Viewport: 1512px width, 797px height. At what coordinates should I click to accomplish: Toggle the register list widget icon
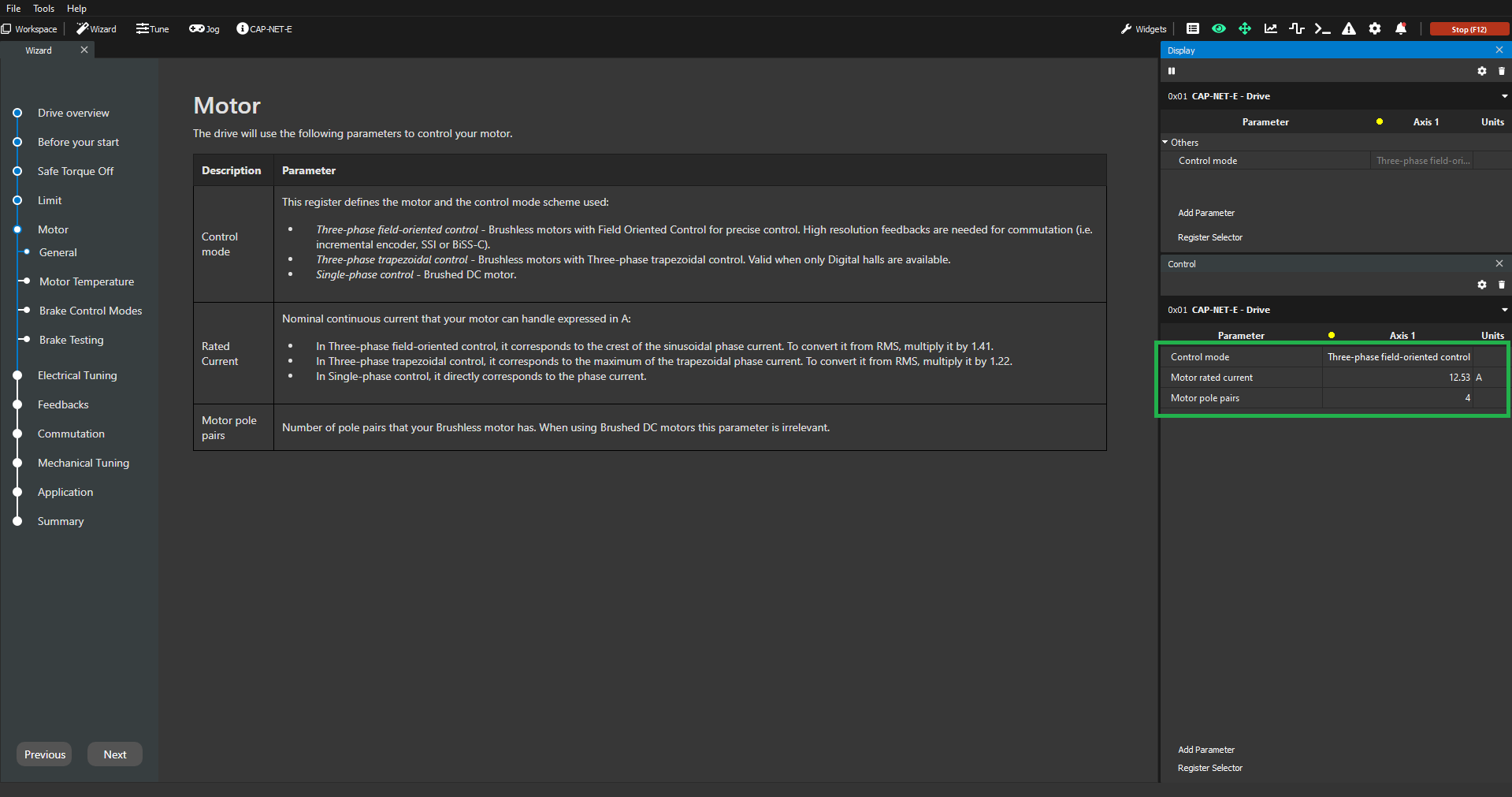[1193, 29]
